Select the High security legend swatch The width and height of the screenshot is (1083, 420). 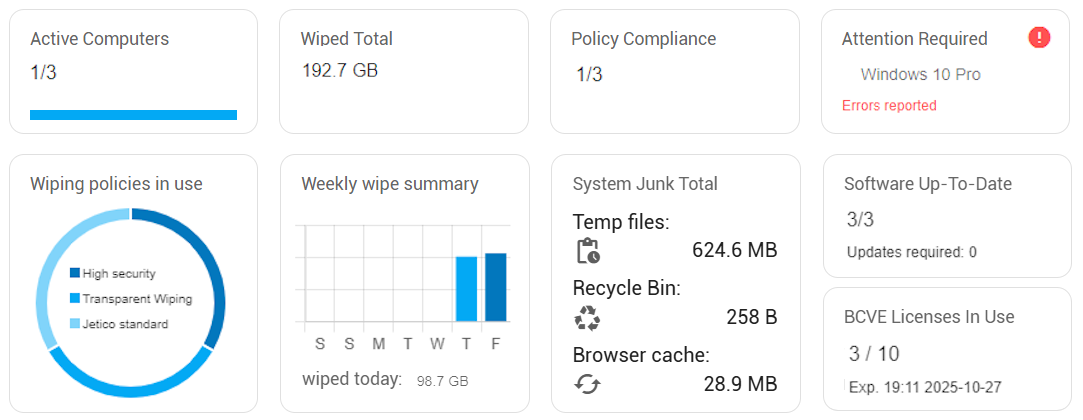(75, 274)
